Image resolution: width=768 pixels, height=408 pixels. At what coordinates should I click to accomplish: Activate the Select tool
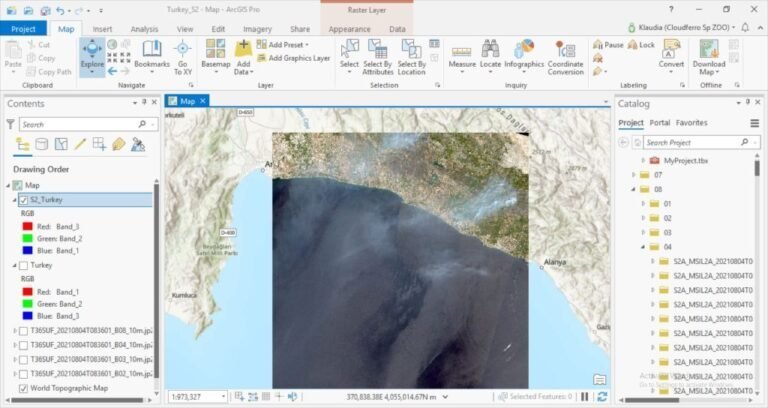pos(349,57)
